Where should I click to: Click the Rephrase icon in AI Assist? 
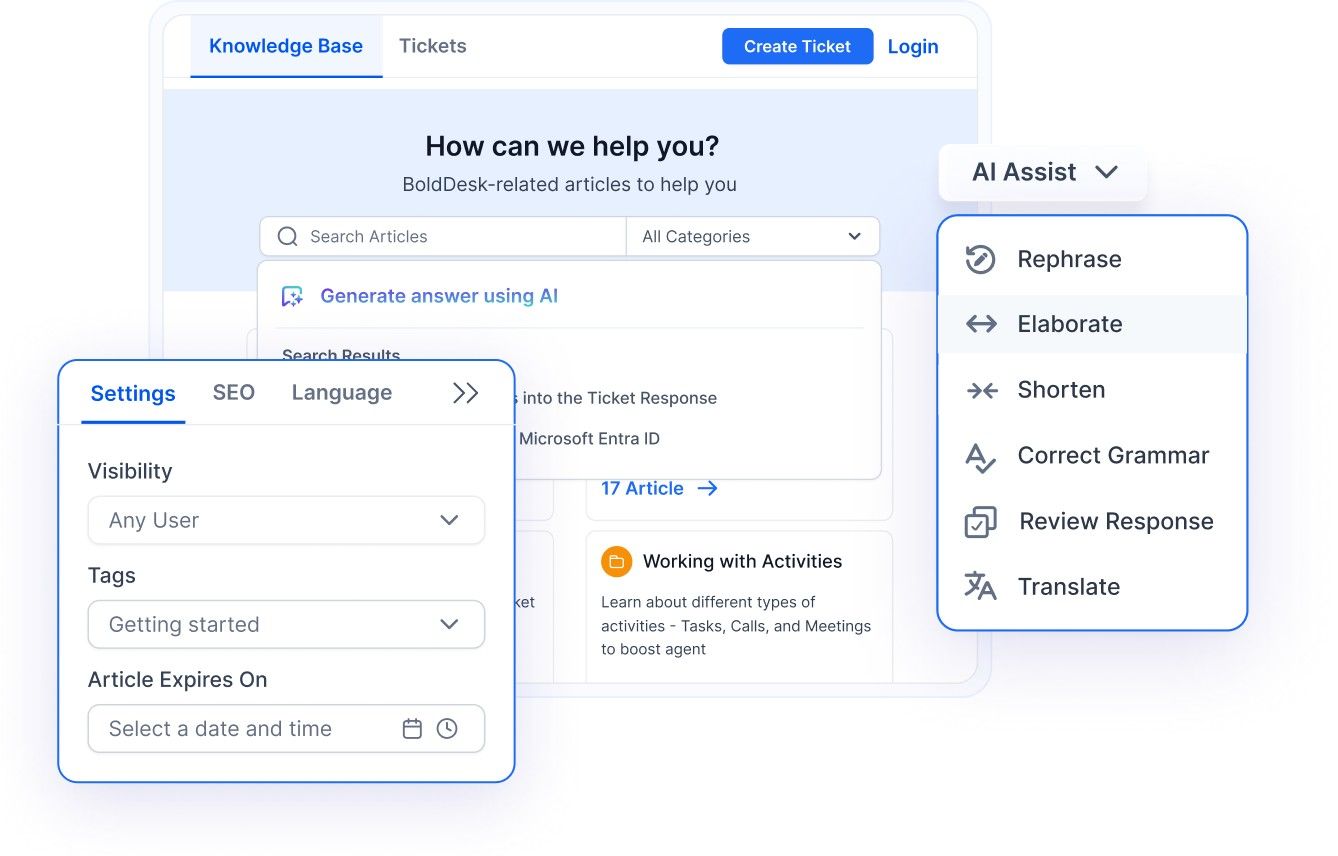click(x=980, y=260)
